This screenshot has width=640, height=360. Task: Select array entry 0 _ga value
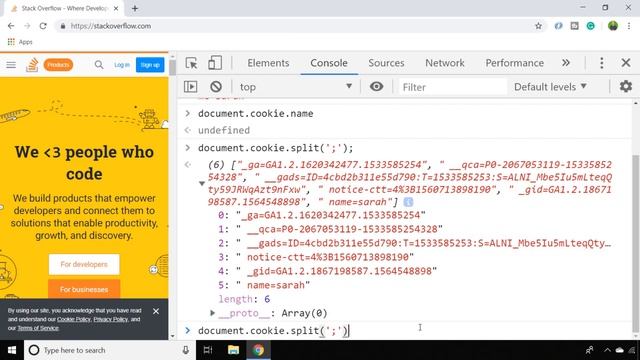point(322,215)
